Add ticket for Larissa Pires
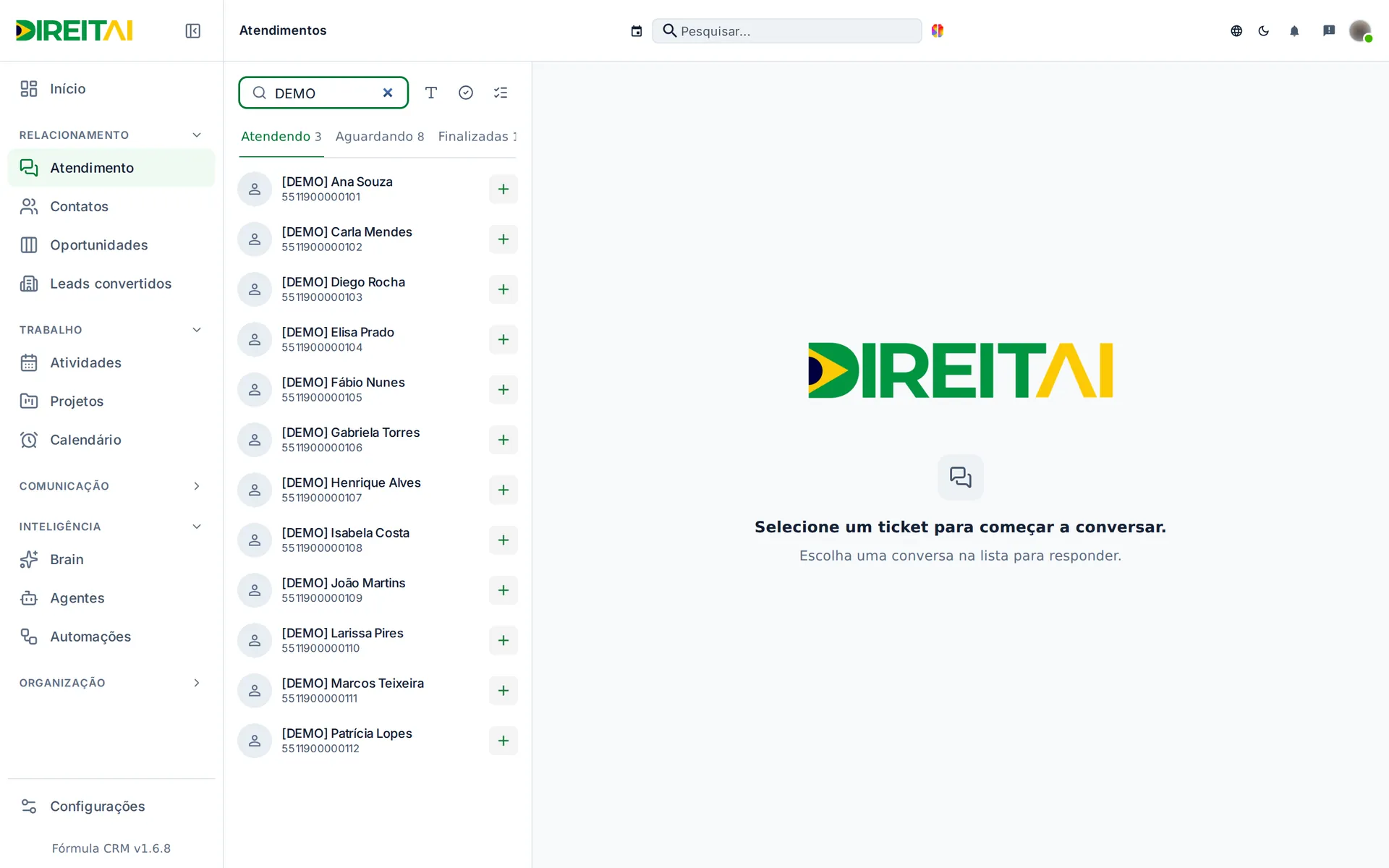This screenshot has width=1389, height=868. point(504,641)
